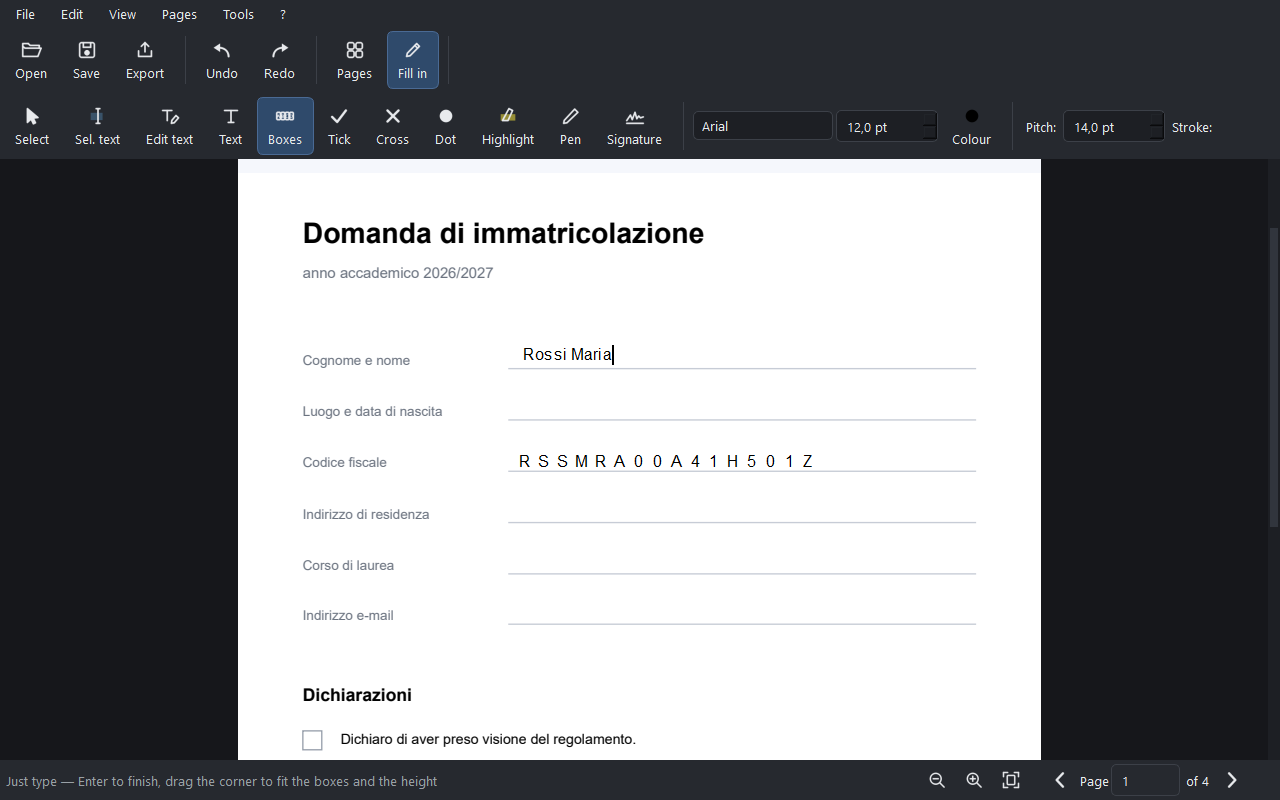Select the Pen drawing tool
Image resolution: width=1280 pixels, height=800 pixels.
(570, 126)
